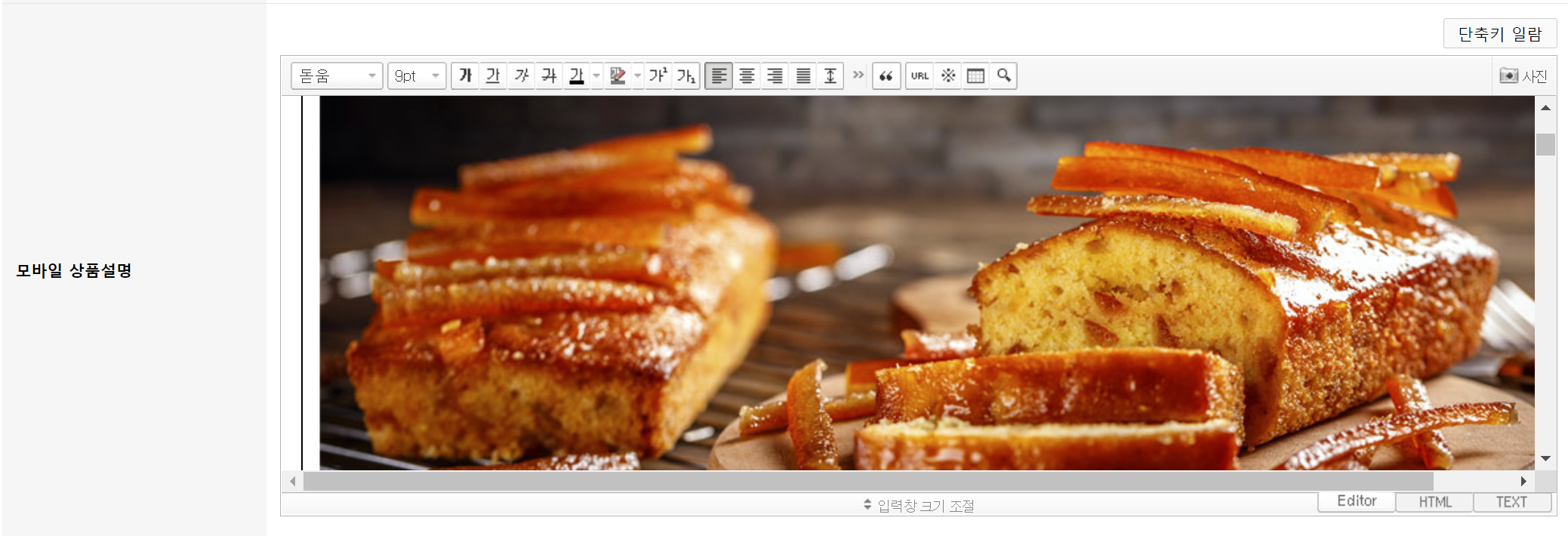Click the 사진 photo upload button
The height and width of the screenshot is (536, 1568).
coord(1523,75)
